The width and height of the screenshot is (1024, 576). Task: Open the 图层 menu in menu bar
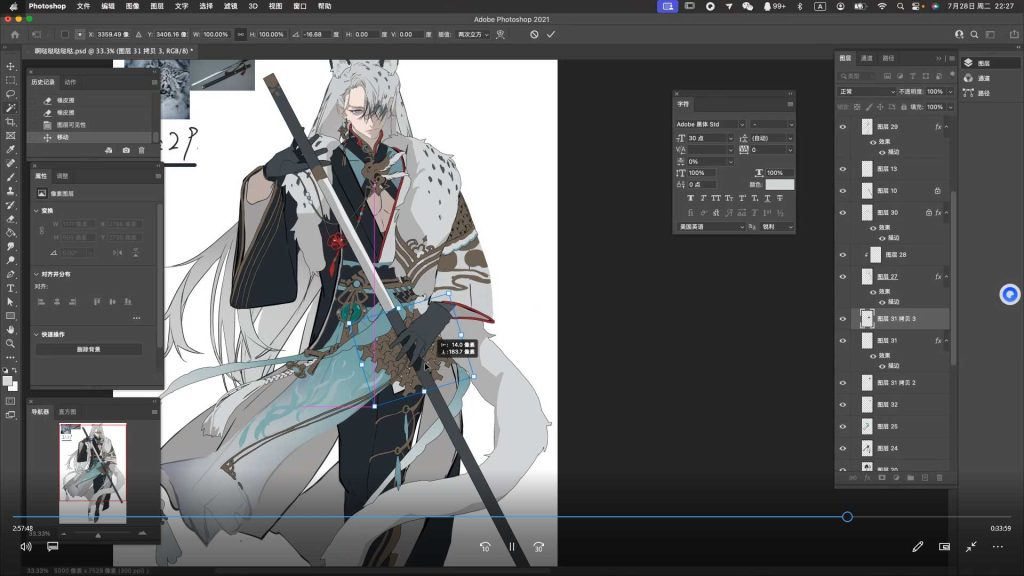(157, 6)
